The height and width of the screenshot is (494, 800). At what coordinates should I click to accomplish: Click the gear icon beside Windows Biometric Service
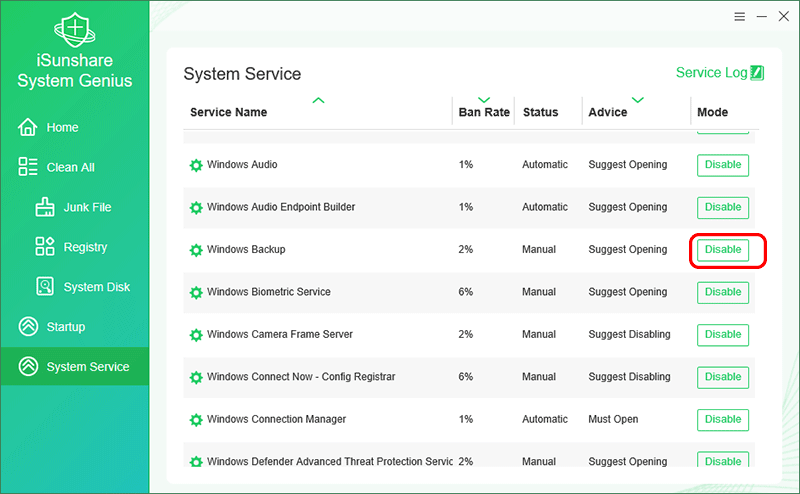click(196, 292)
